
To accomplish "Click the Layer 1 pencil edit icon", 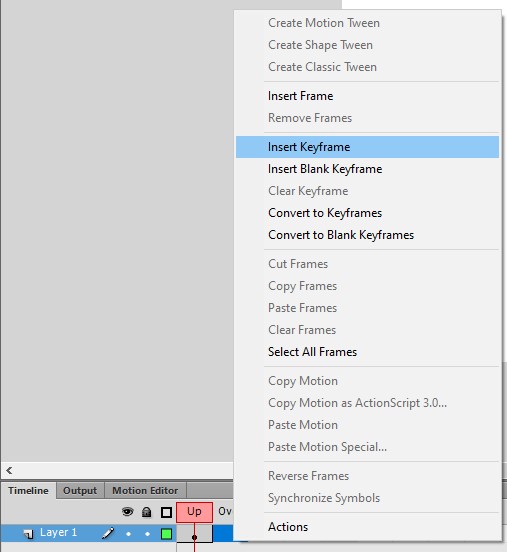I will point(108,533).
